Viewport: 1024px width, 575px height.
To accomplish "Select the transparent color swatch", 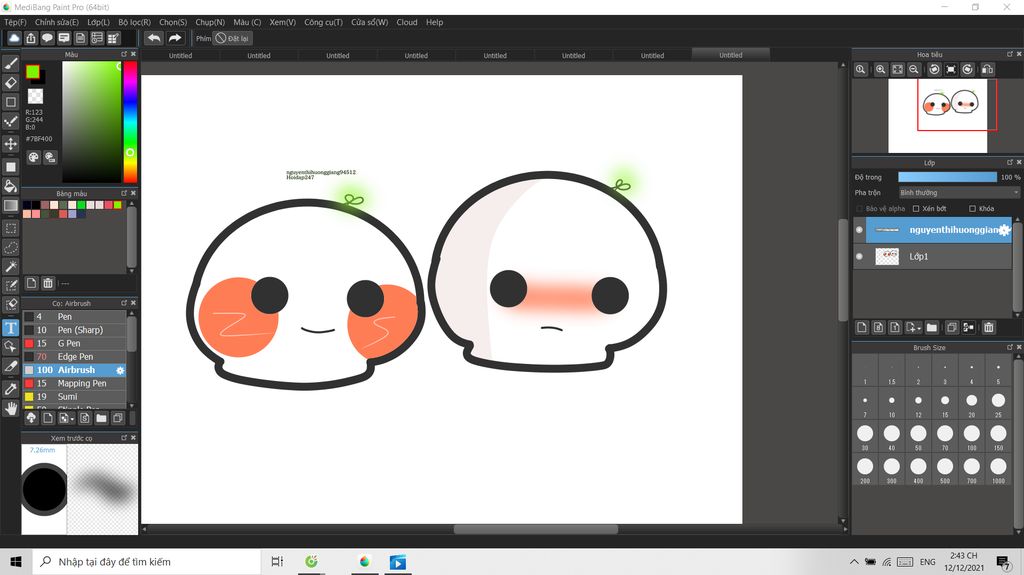I will [x=35, y=97].
